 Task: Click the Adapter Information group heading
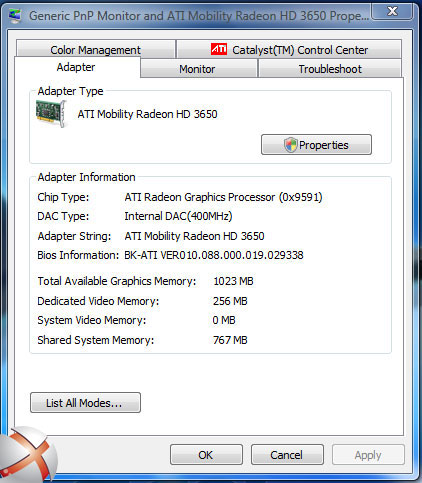coord(87,177)
